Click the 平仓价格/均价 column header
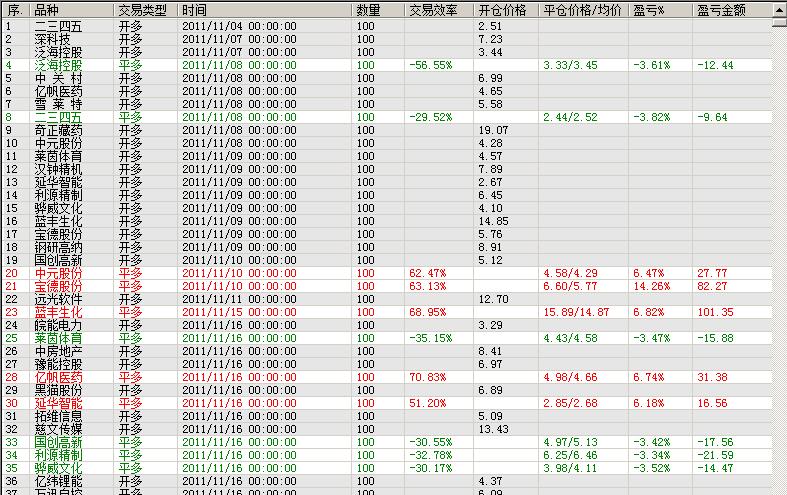Image resolution: width=787 pixels, height=495 pixels. point(584,10)
